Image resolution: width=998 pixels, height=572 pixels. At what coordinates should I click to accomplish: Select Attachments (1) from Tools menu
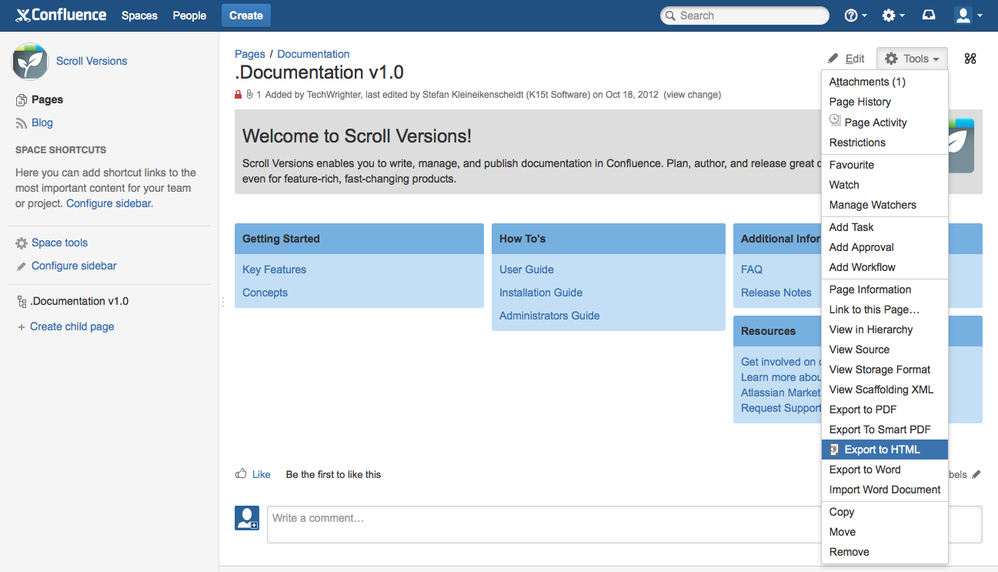point(885,81)
